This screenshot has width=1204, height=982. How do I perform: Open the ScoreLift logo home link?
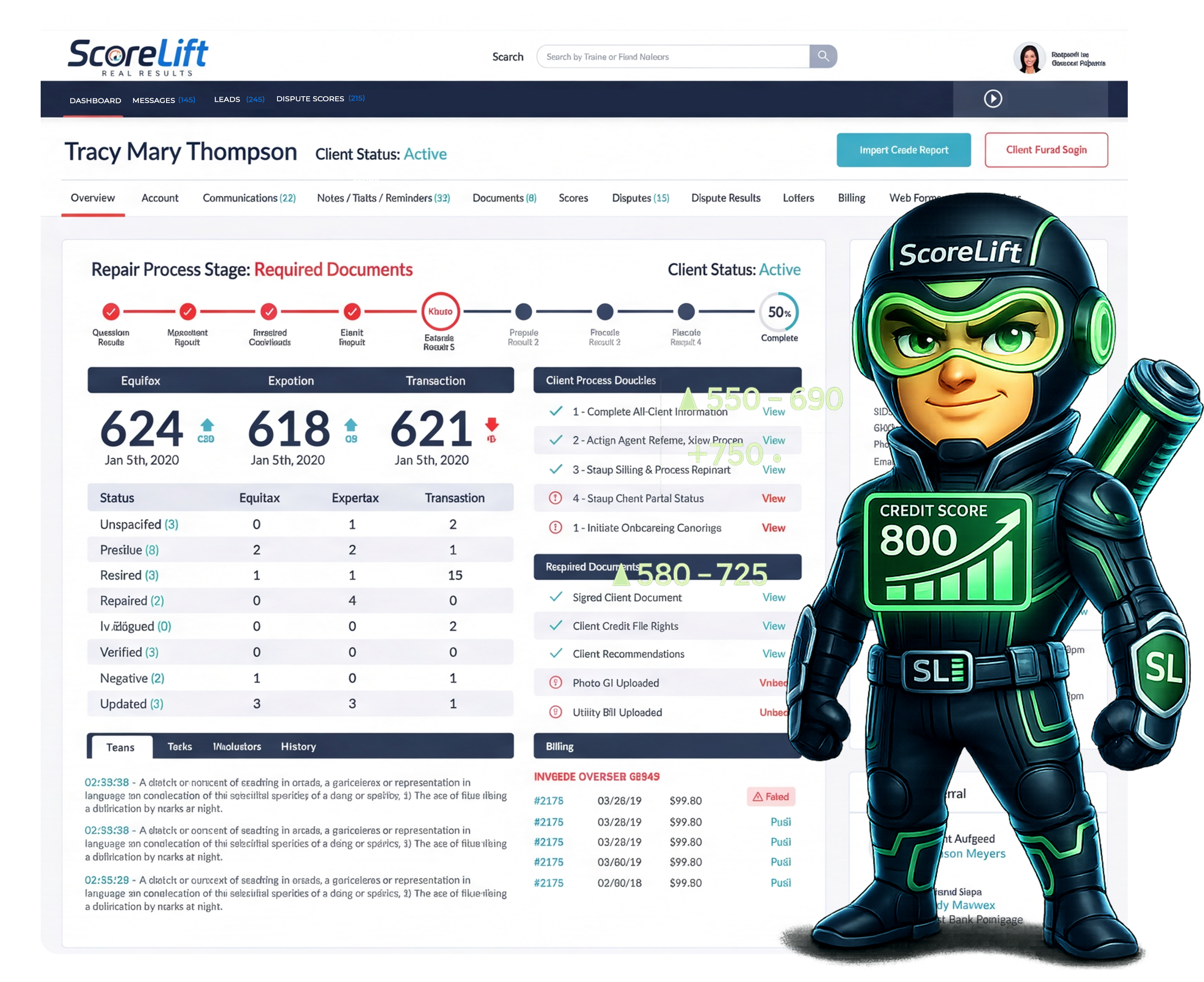pos(138,57)
